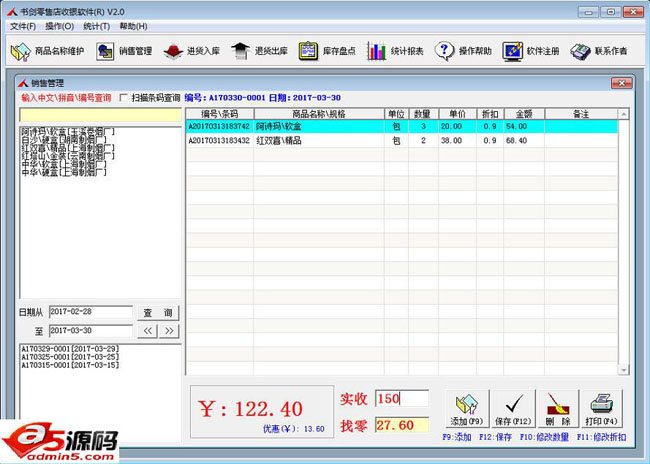650x464 pixels.
Task: Click the 查询 button
Action: (160, 313)
